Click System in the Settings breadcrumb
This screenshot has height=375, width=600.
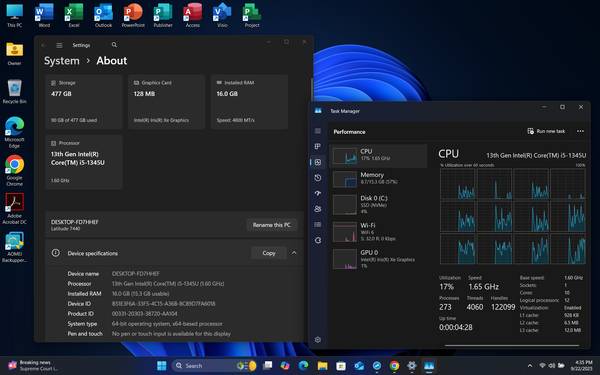(62, 61)
